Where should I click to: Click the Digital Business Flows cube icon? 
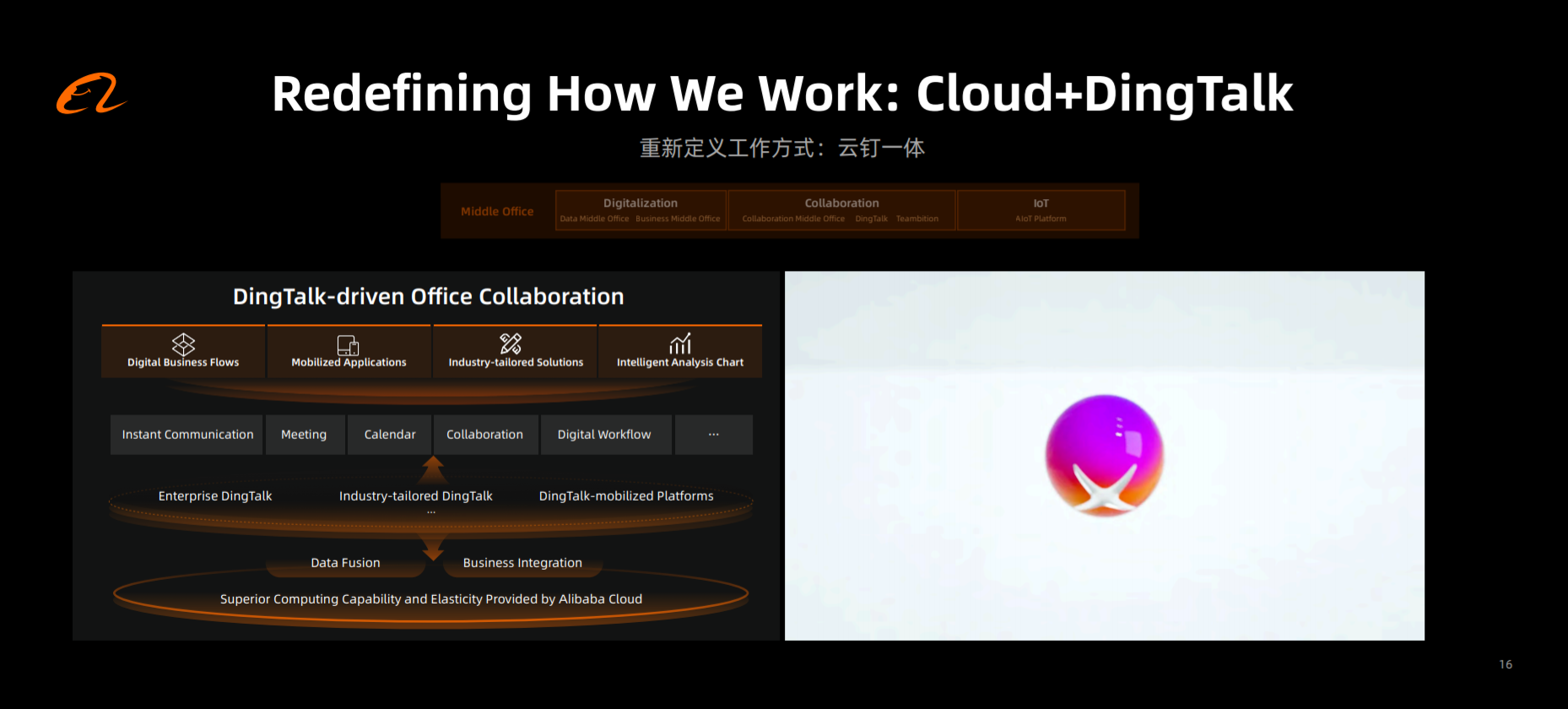183,344
